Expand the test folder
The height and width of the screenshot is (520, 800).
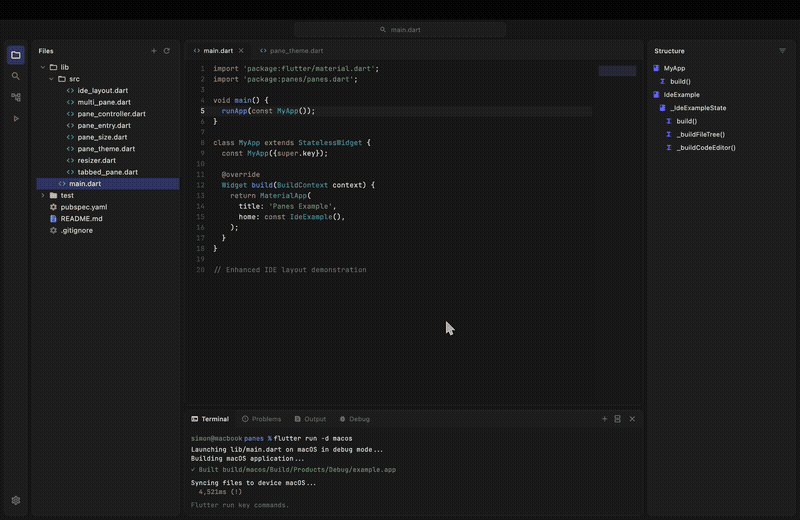click(43, 195)
